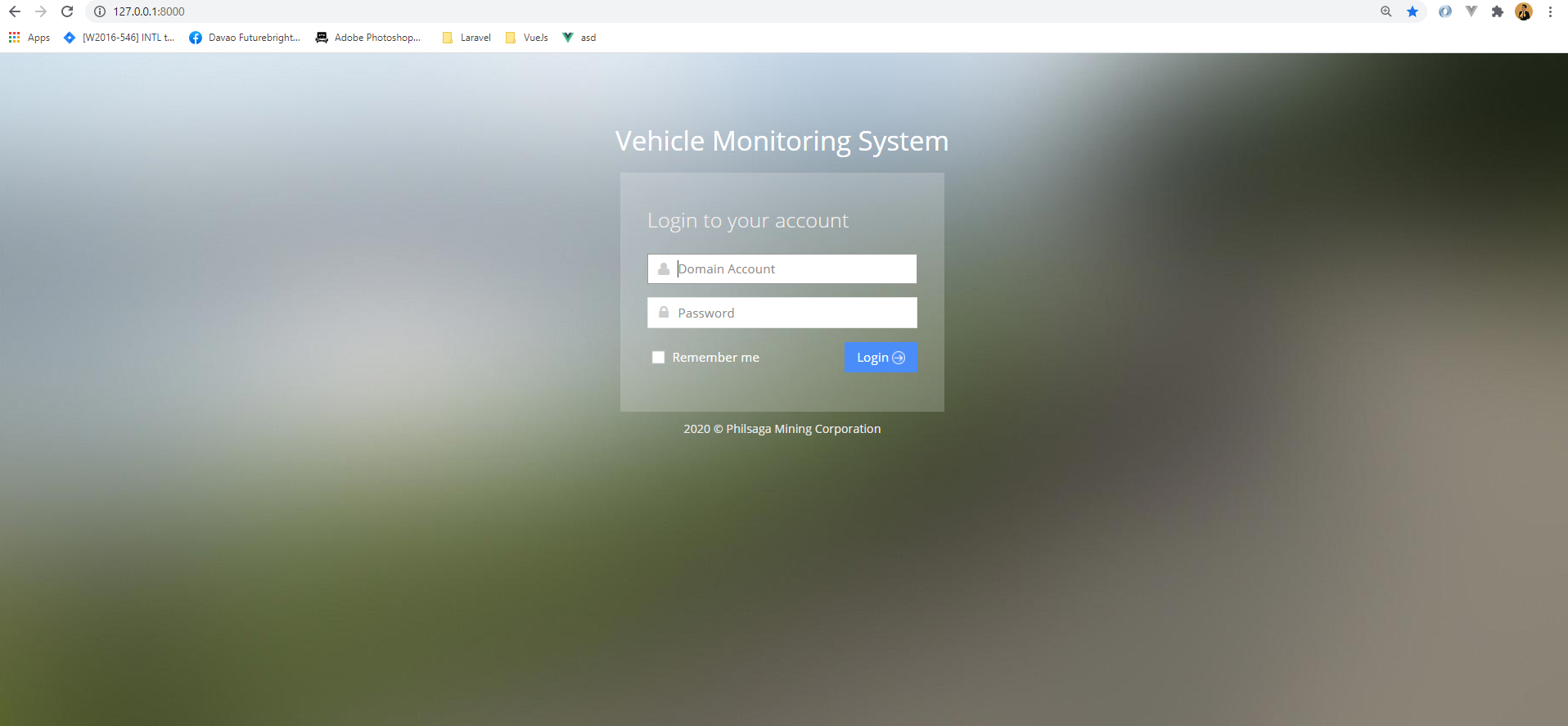Open the Vue devtools extension icon
This screenshot has width=1568, height=726.
coord(1471,11)
